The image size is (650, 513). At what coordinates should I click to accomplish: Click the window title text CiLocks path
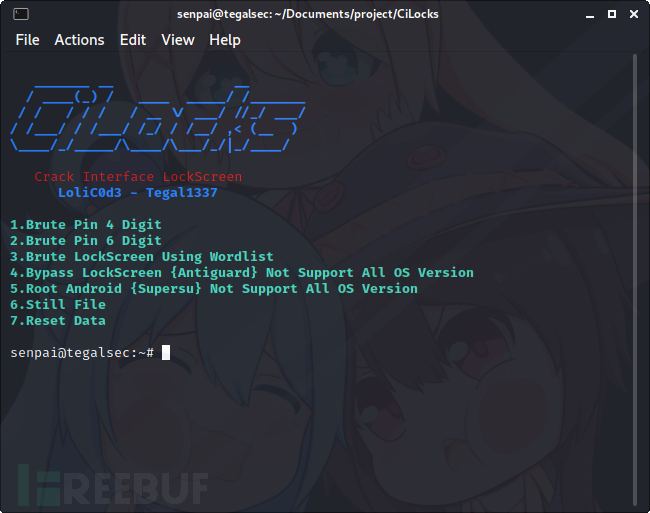click(308, 14)
